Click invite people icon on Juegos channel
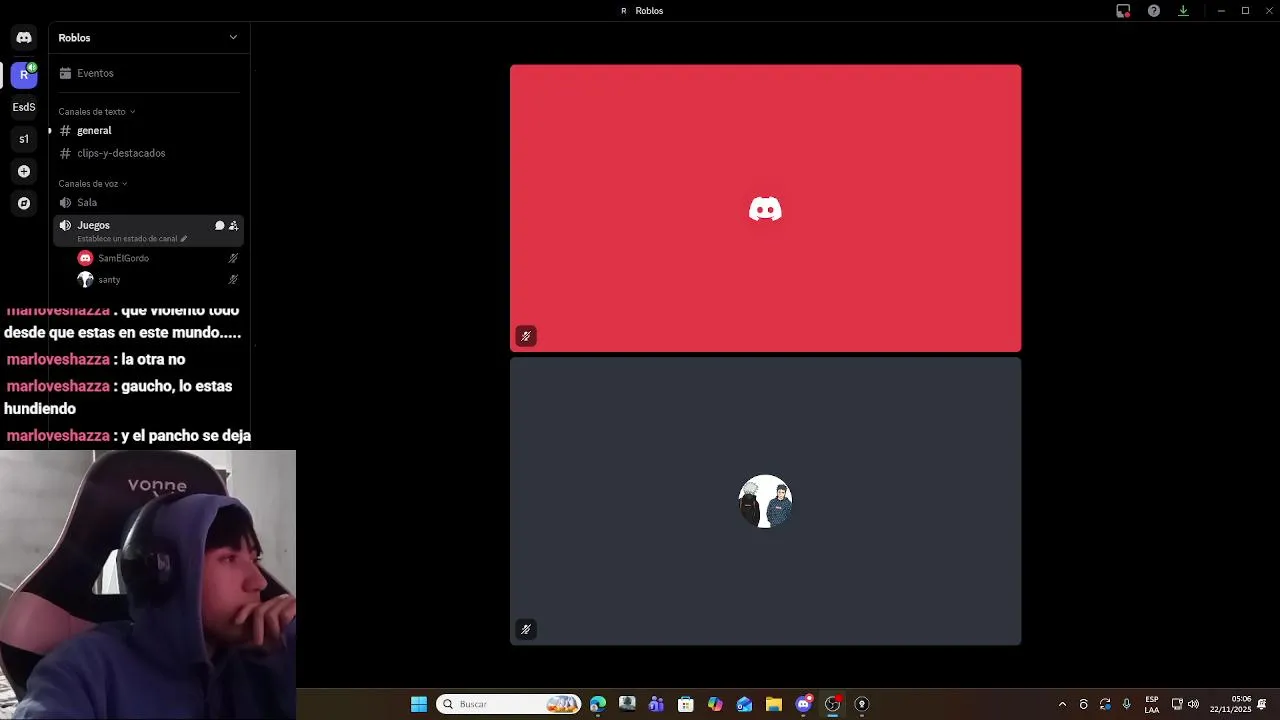Image resolution: width=1280 pixels, height=720 pixels. (234, 226)
